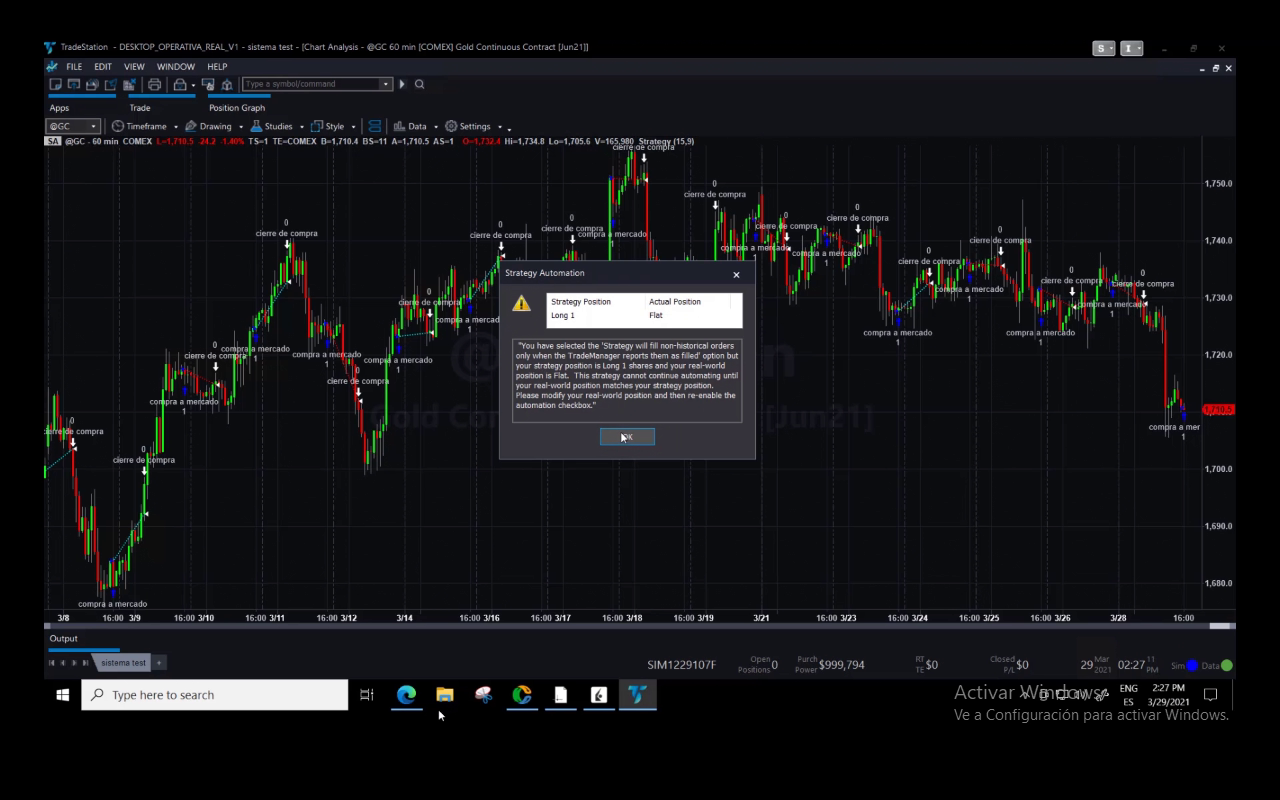Click the Flat actual position cell
This screenshot has width=1280, height=800.
[656, 316]
